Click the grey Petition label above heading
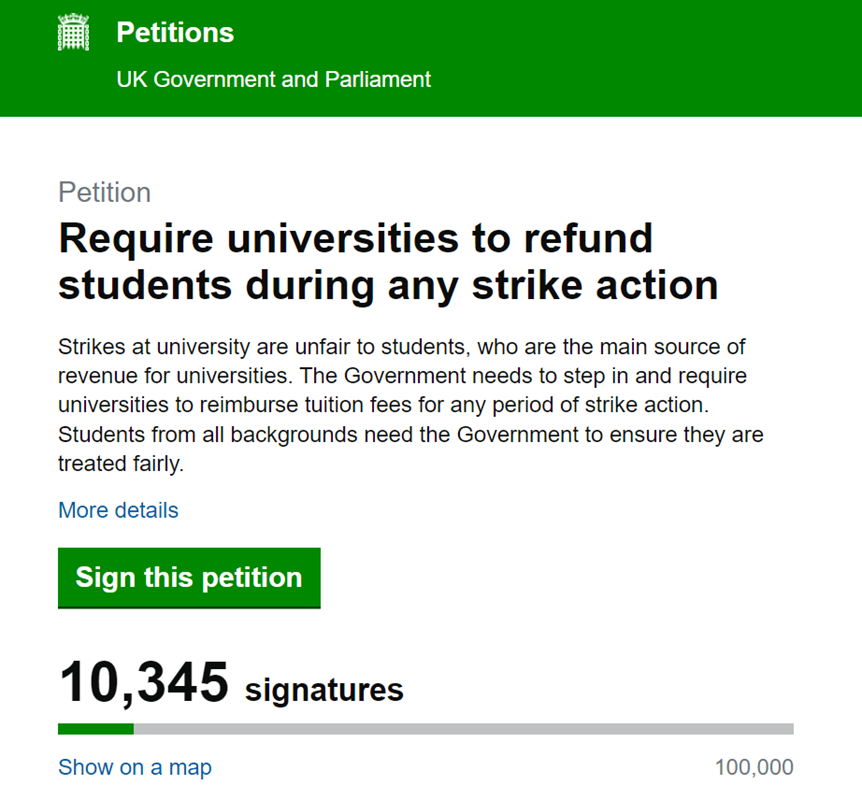Screen dimensions: 862x800 (x=104, y=192)
